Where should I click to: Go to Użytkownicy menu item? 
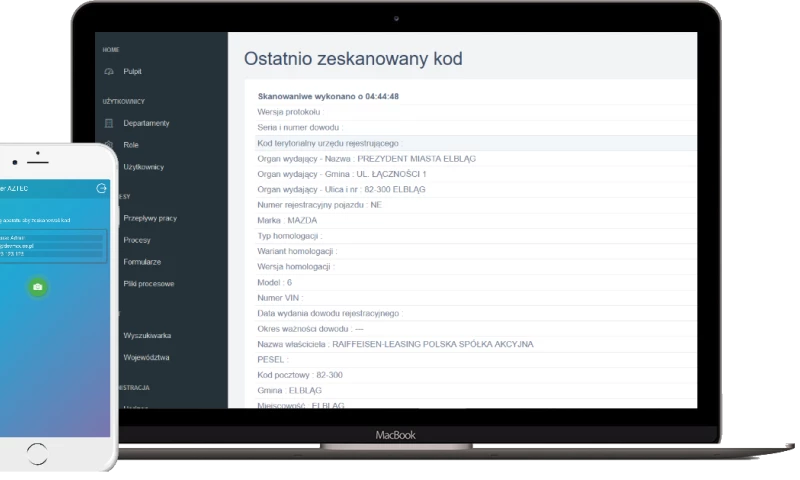pos(143,167)
